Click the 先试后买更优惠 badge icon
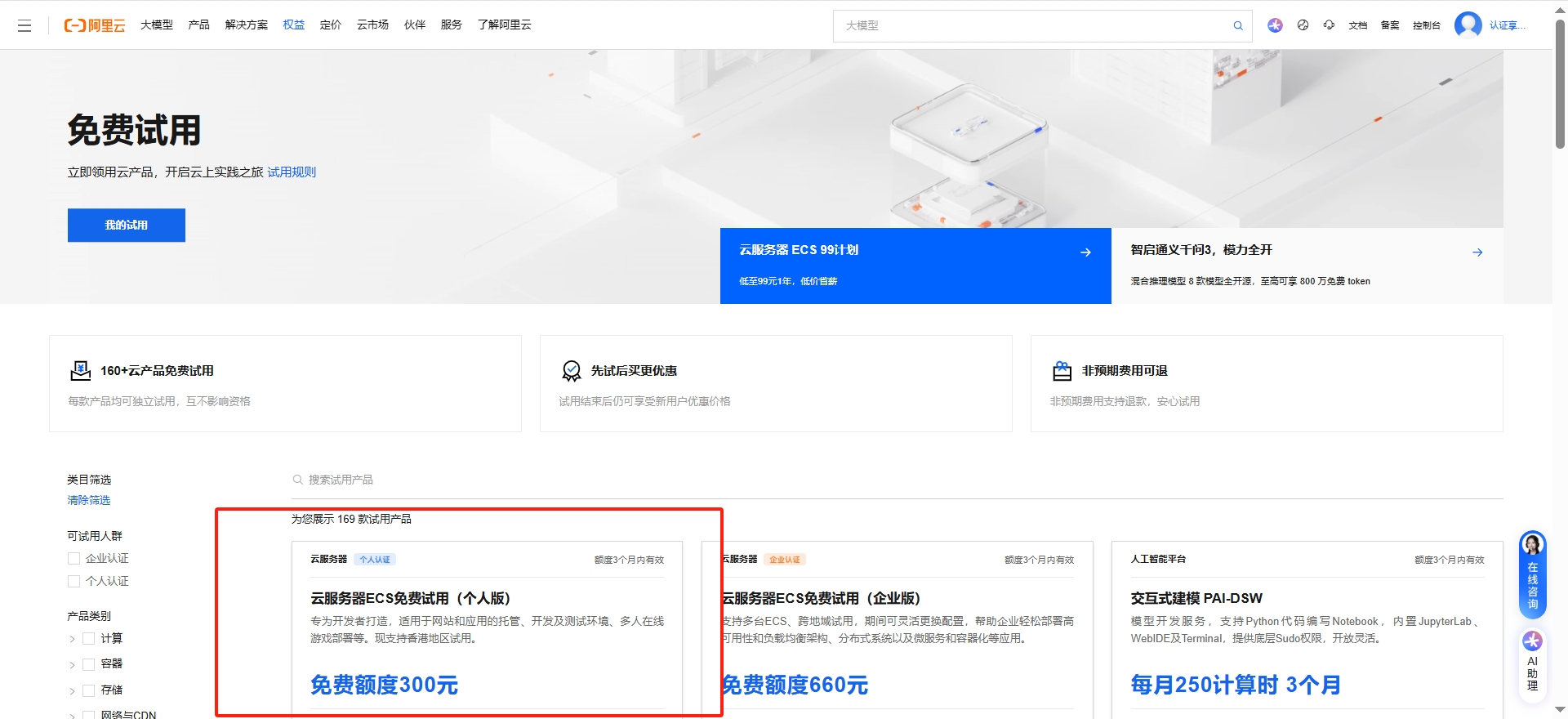The width and height of the screenshot is (1568, 719). 572,371
